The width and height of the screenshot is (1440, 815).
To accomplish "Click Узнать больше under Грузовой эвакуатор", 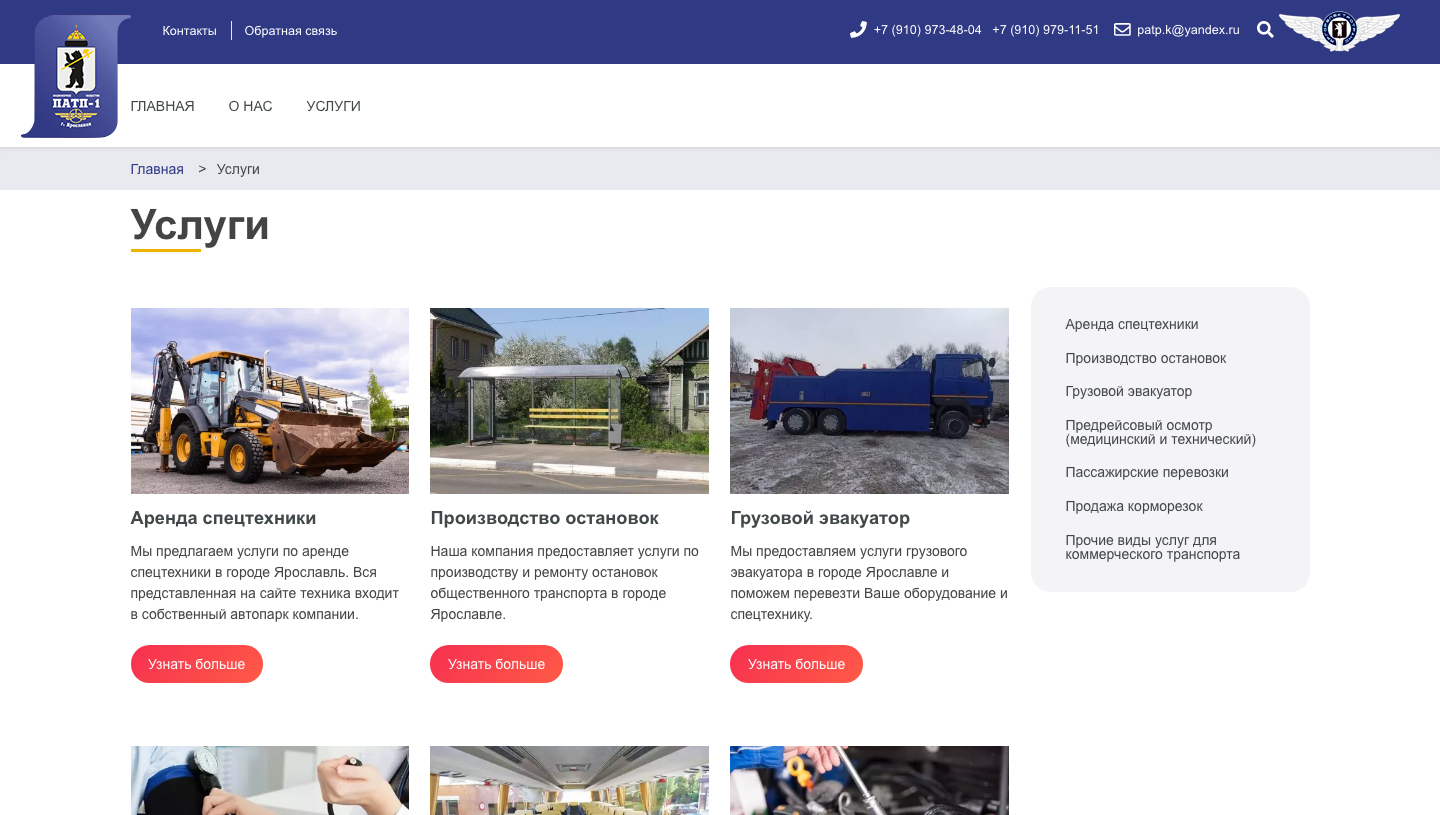I will (796, 664).
